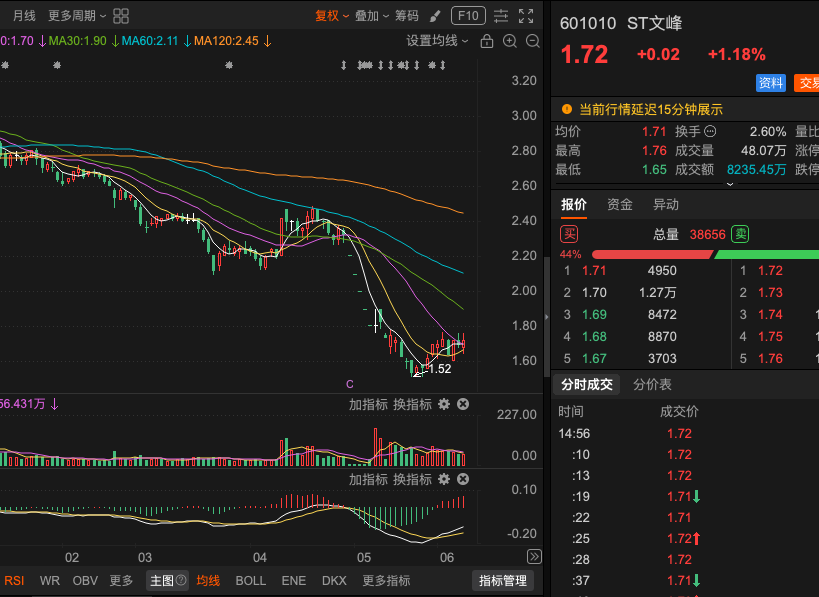The height and width of the screenshot is (597, 819).
Task: Expand chart to fullscreen icon
Action: (526, 16)
